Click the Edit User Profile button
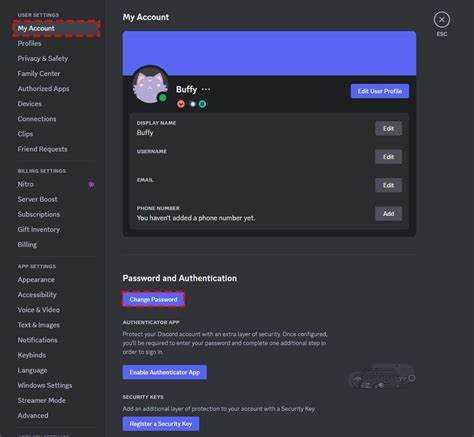Image resolution: width=474 pixels, height=437 pixels. click(x=380, y=91)
